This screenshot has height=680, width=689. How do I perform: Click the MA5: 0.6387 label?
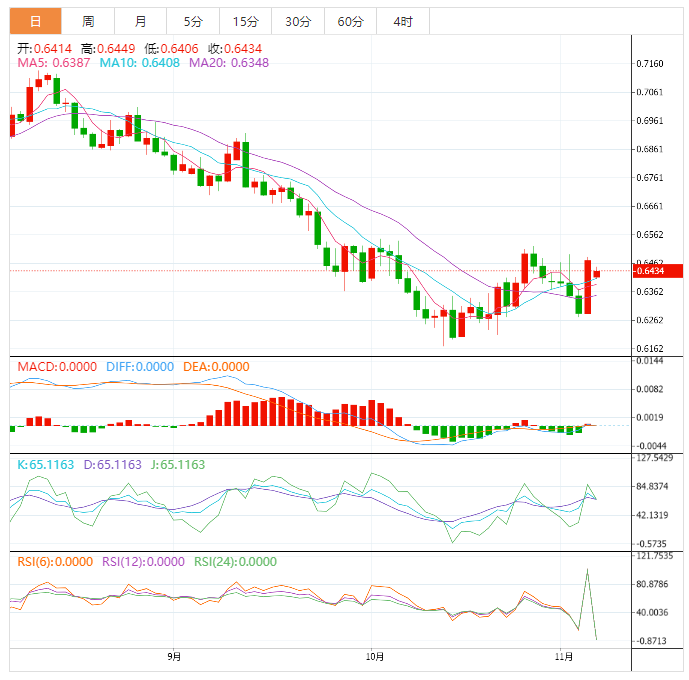click(x=54, y=63)
